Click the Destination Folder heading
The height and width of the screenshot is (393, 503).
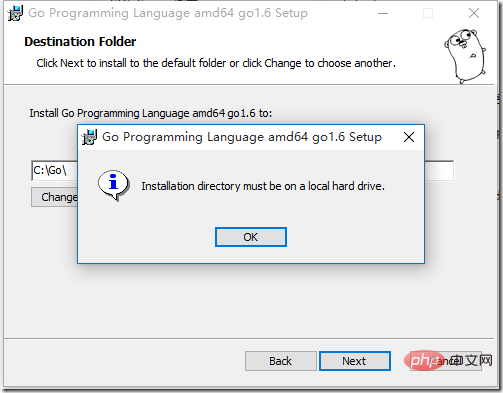(x=80, y=42)
